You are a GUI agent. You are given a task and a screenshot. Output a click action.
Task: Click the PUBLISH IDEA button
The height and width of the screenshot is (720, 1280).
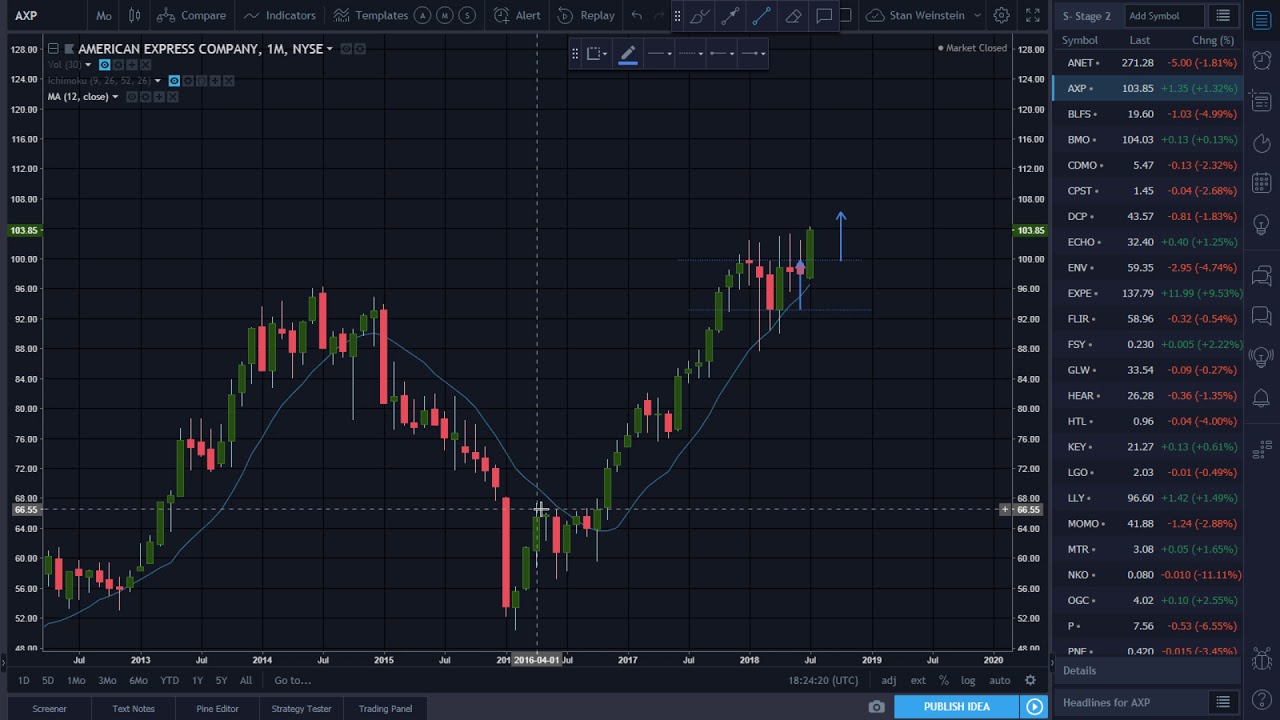957,707
